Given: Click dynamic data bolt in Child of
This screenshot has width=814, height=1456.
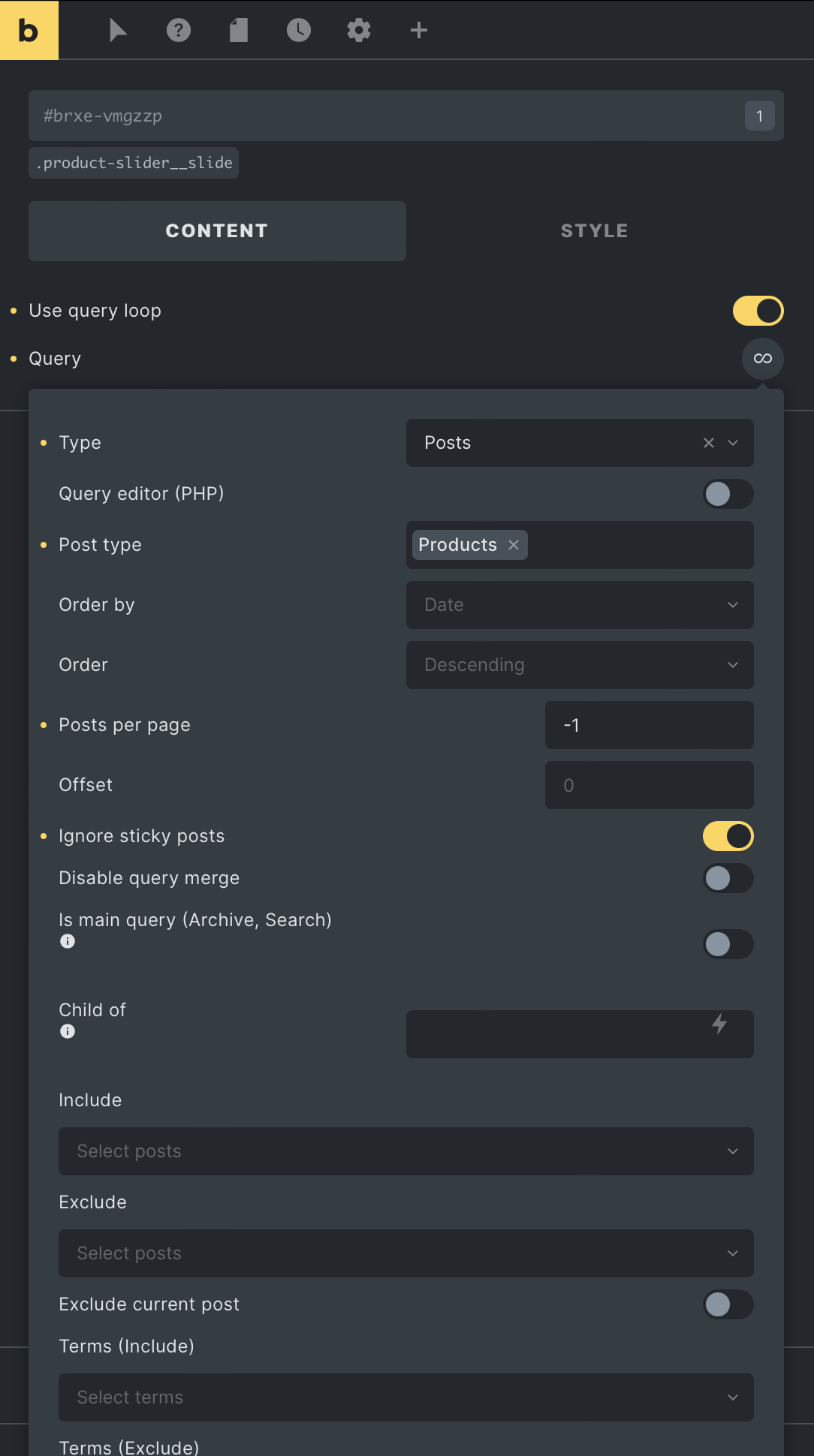Looking at the screenshot, I should tap(719, 1024).
